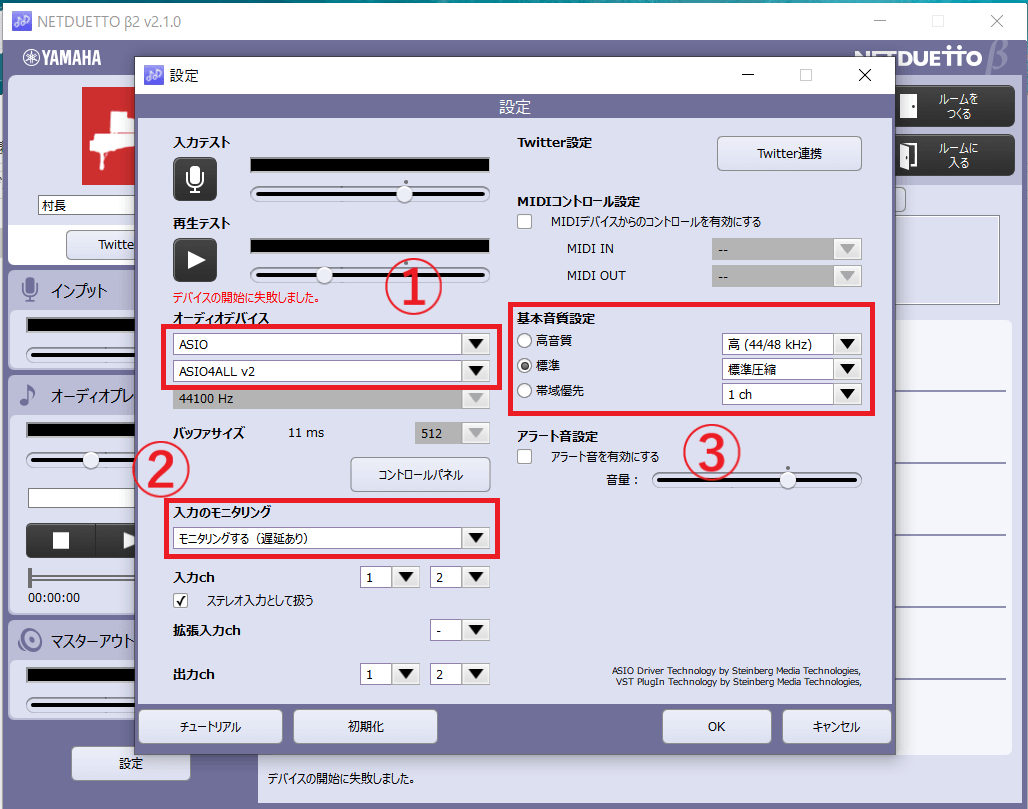Click the red piano avatar image
Image resolution: width=1028 pixels, height=809 pixels.
point(109,136)
